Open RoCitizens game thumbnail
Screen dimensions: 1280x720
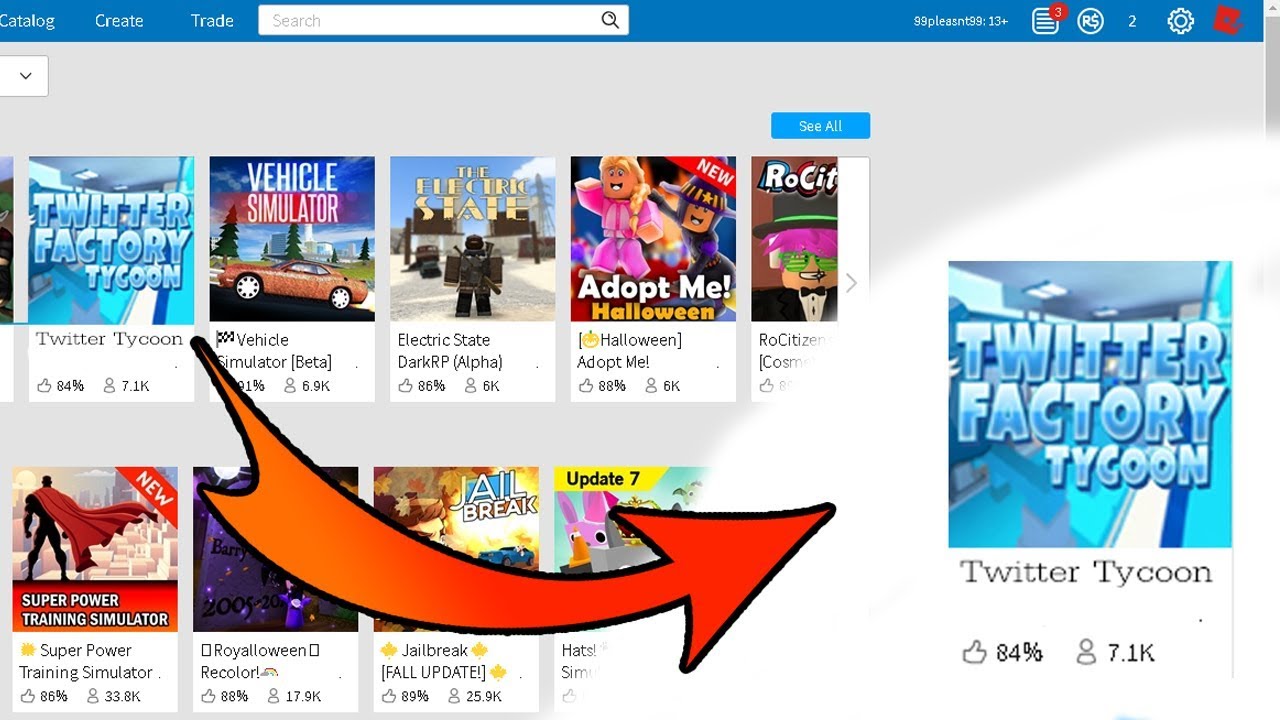tap(794, 239)
